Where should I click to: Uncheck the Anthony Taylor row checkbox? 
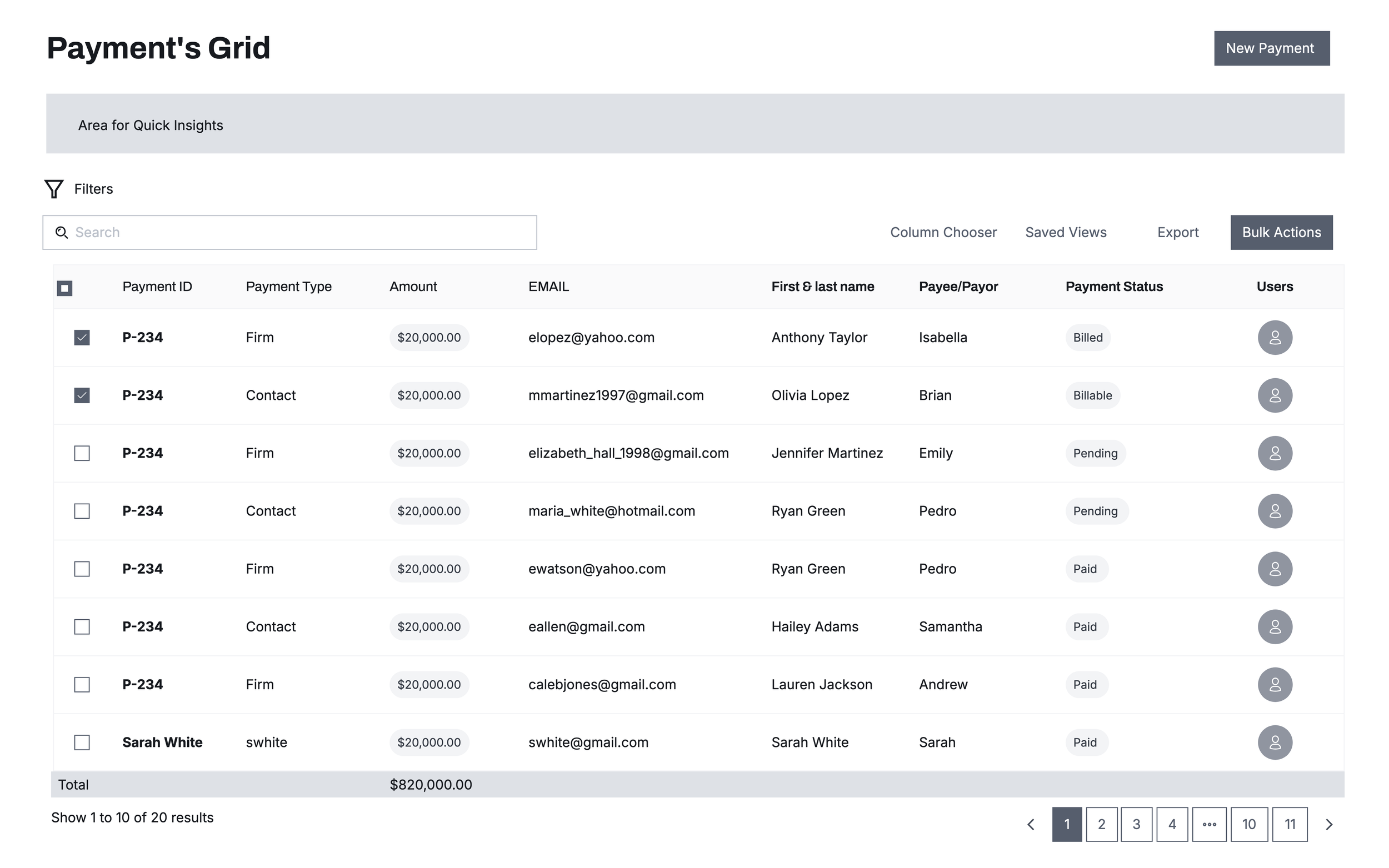[x=82, y=338]
